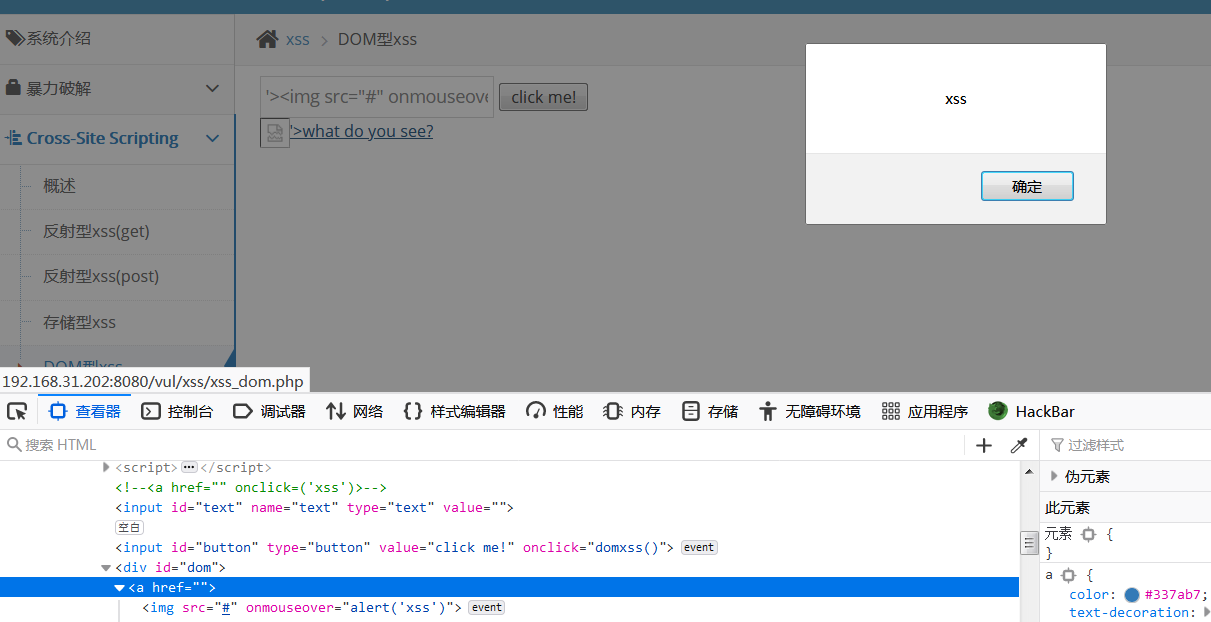The image size is (1211, 622).
Task: Collapse the Cross-Site Scripting menu
Action: 117,138
